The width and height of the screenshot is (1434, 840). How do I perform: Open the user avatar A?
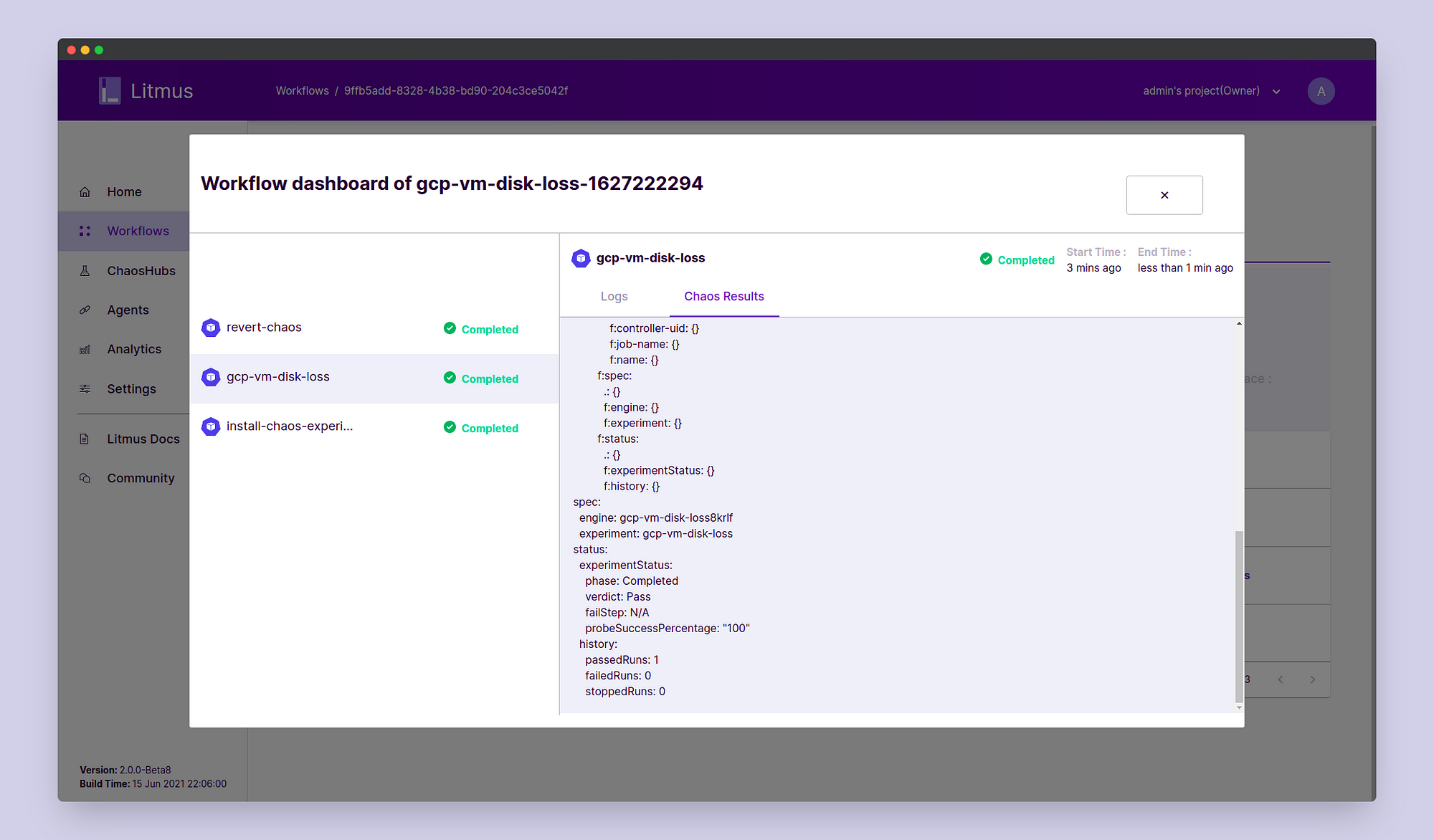[x=1321, y=91]
